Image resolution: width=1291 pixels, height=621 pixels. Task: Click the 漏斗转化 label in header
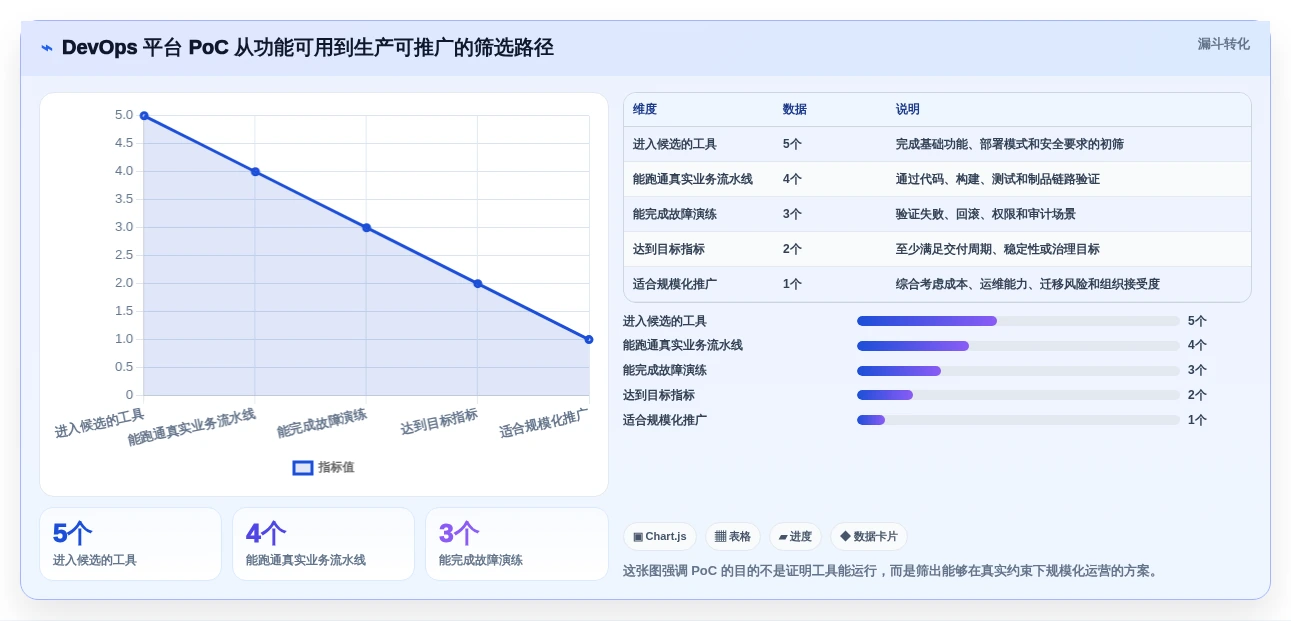click(1224, 44)
